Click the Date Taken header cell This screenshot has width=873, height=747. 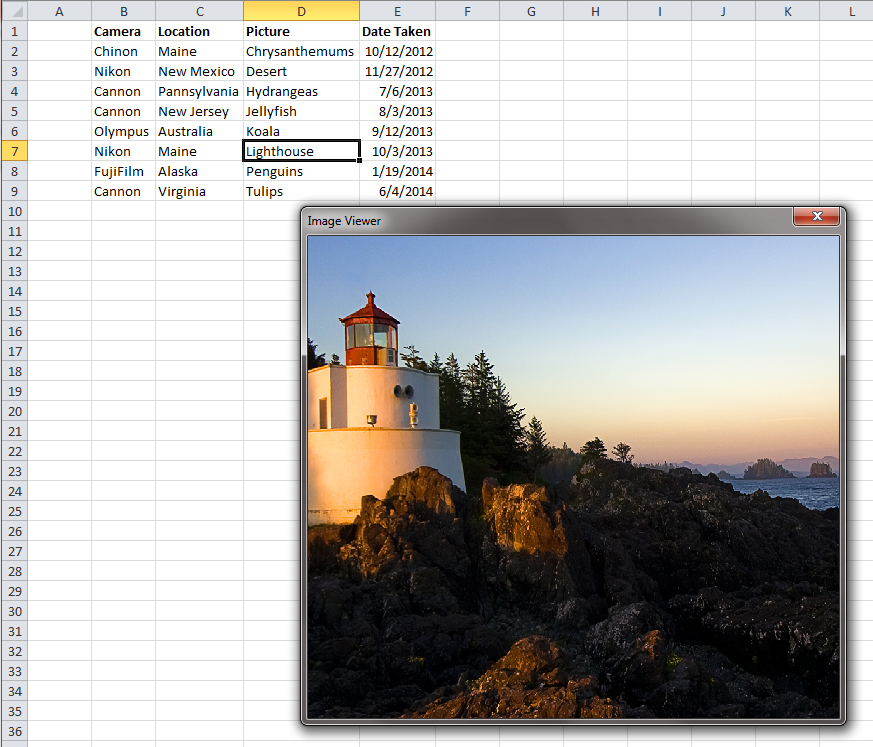pyautogui.click(x=398, y=31)
